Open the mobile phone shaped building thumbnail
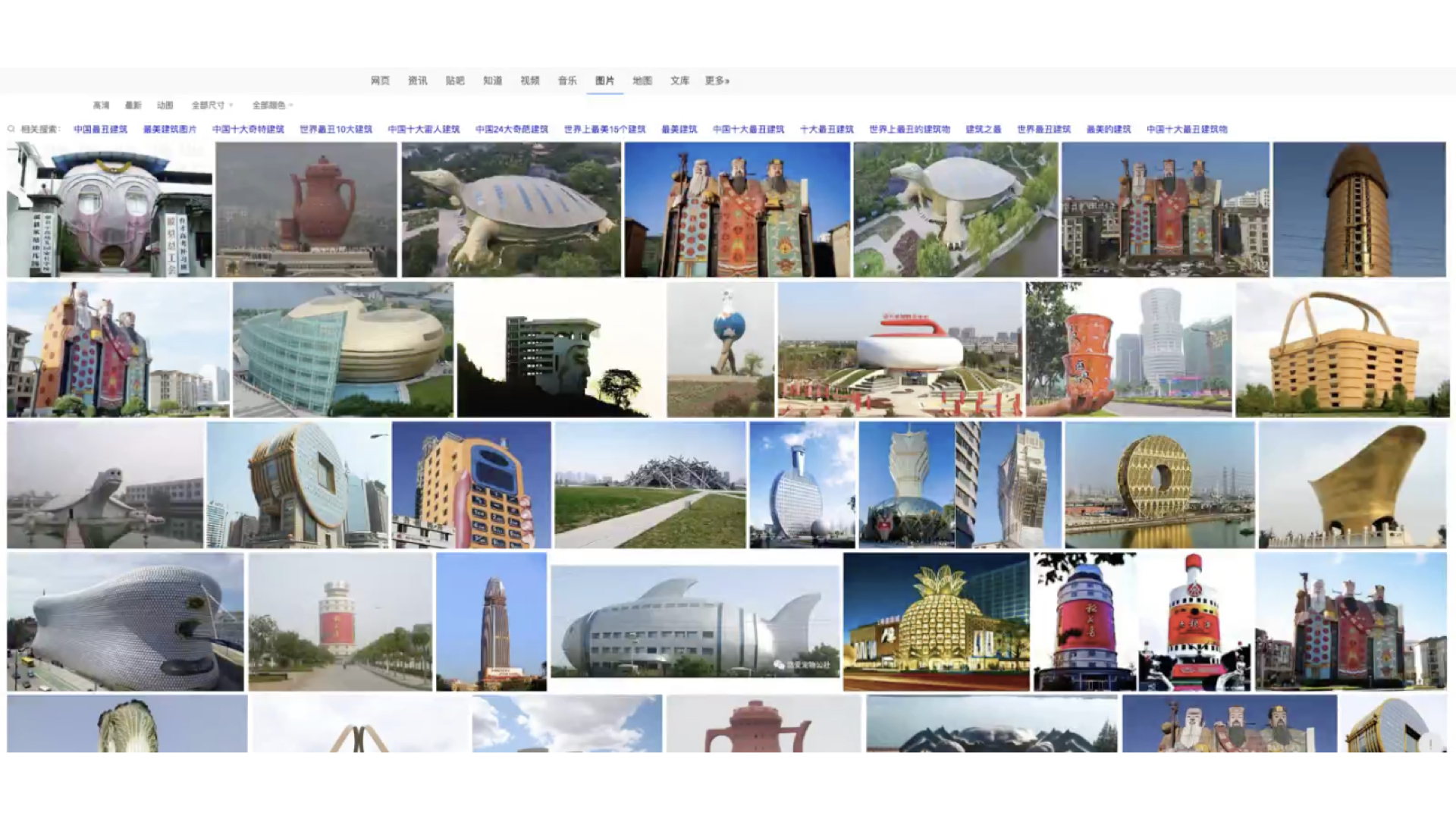Screen dimensions: 1456x819 coord(472,485)
